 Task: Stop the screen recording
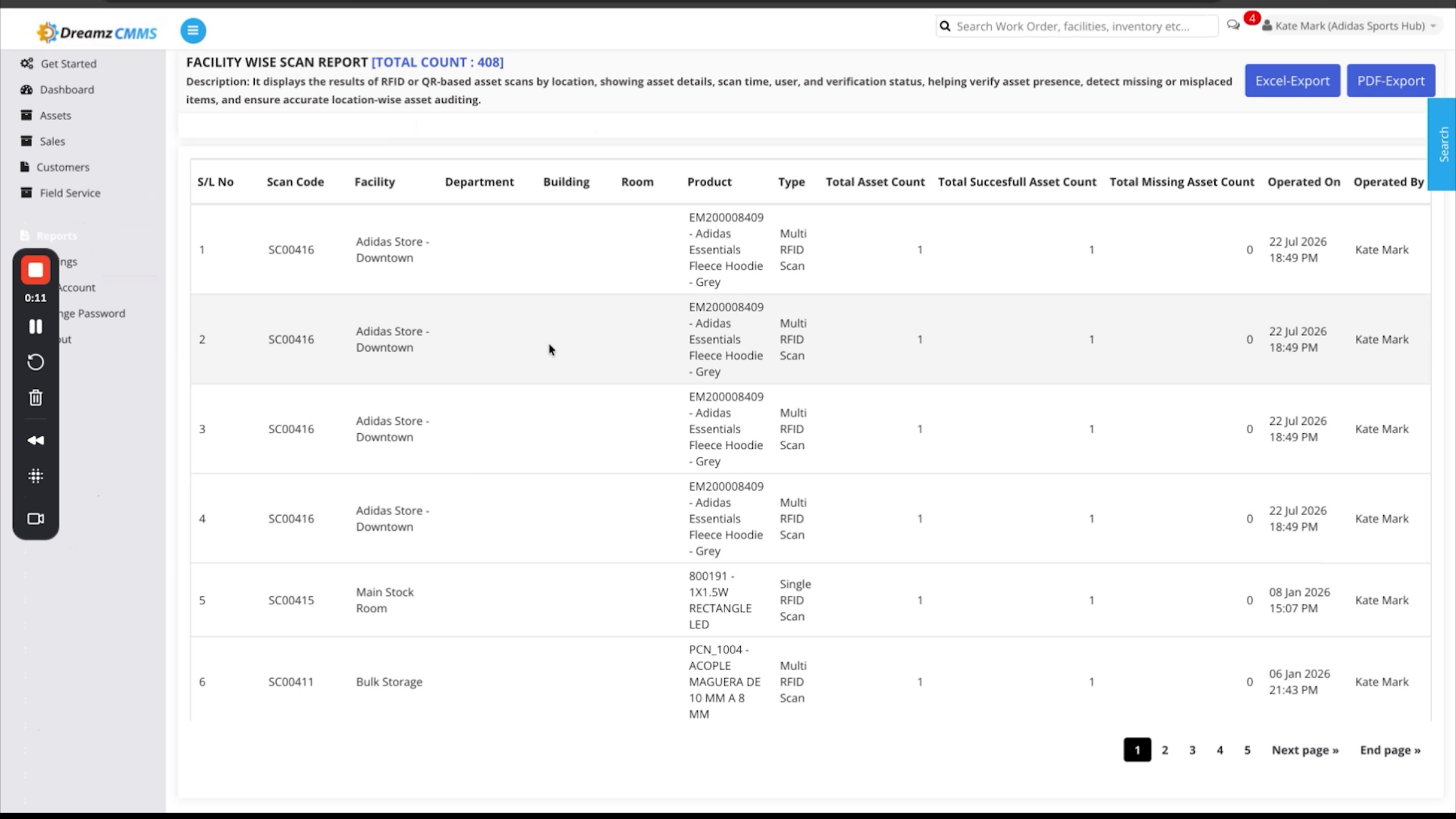36,270
